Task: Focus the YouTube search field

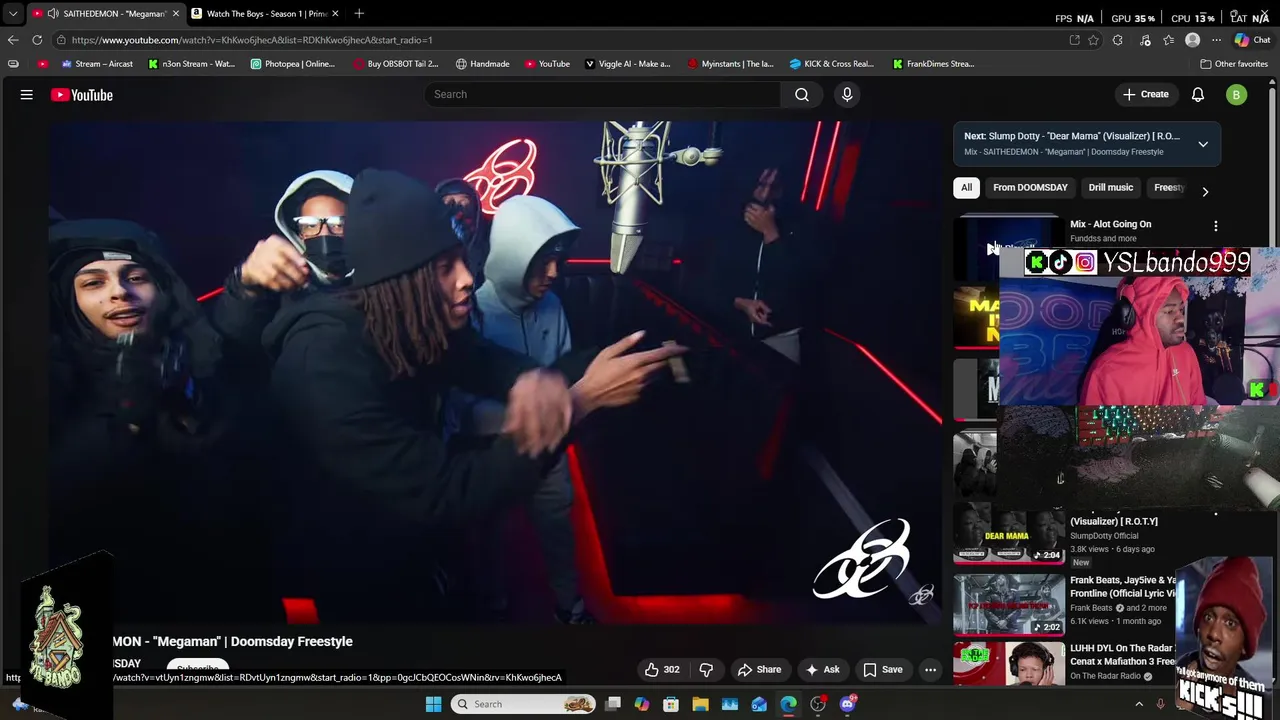Action: coord(603,94)
